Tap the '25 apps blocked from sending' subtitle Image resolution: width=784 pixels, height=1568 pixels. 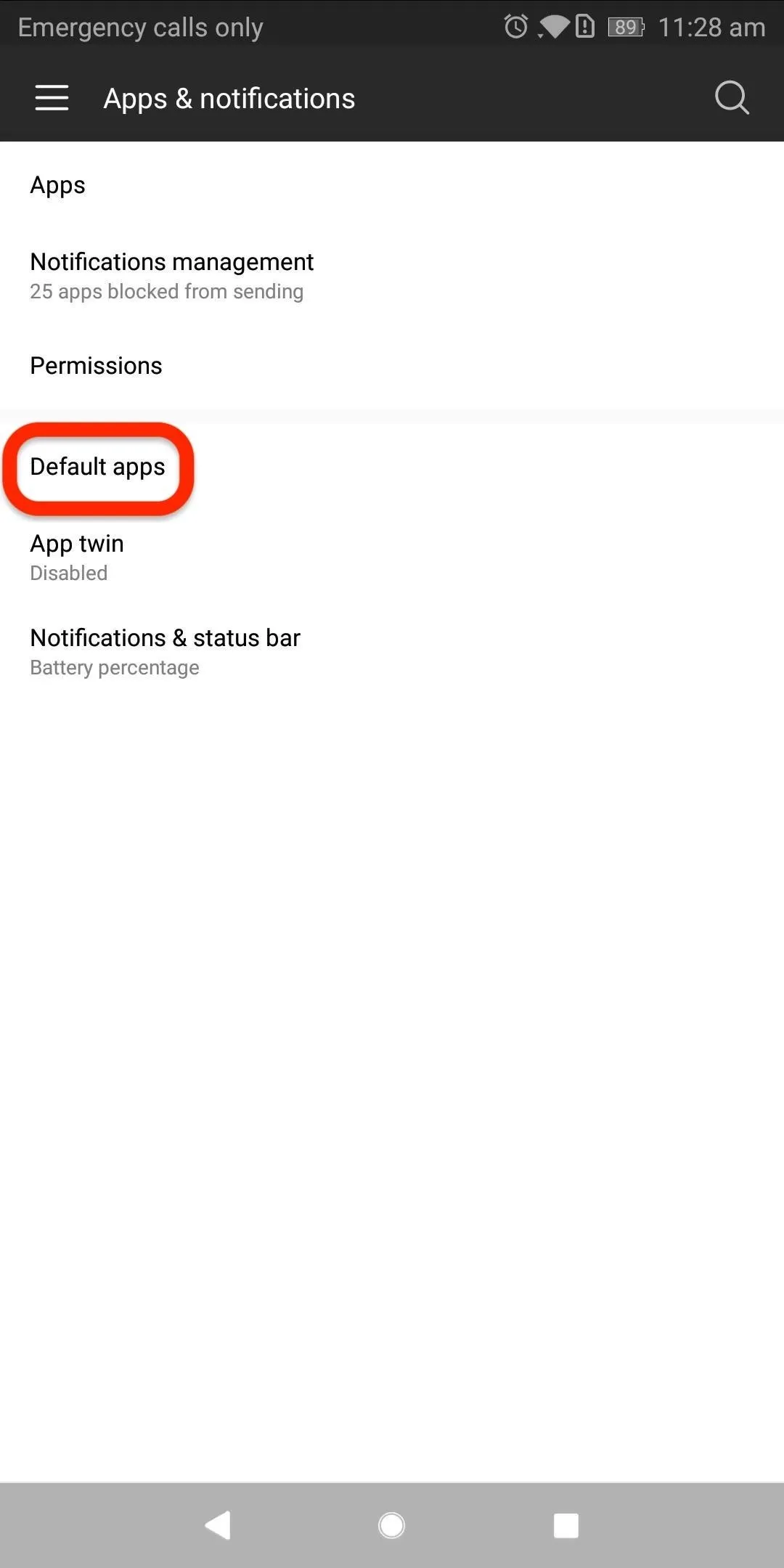[x=167, y=292]
